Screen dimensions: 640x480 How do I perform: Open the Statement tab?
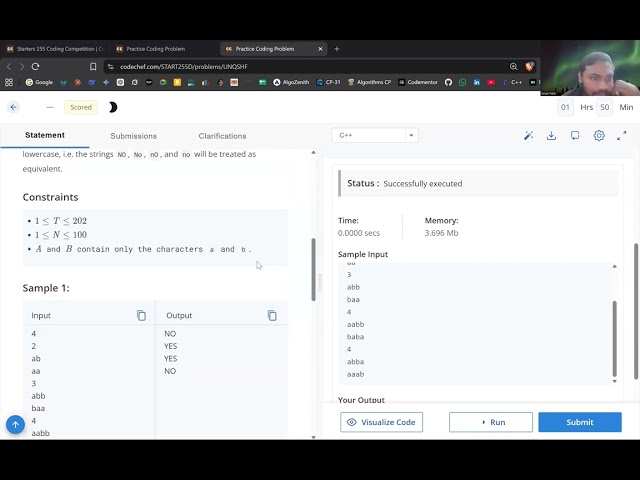[x=45, y=136]
